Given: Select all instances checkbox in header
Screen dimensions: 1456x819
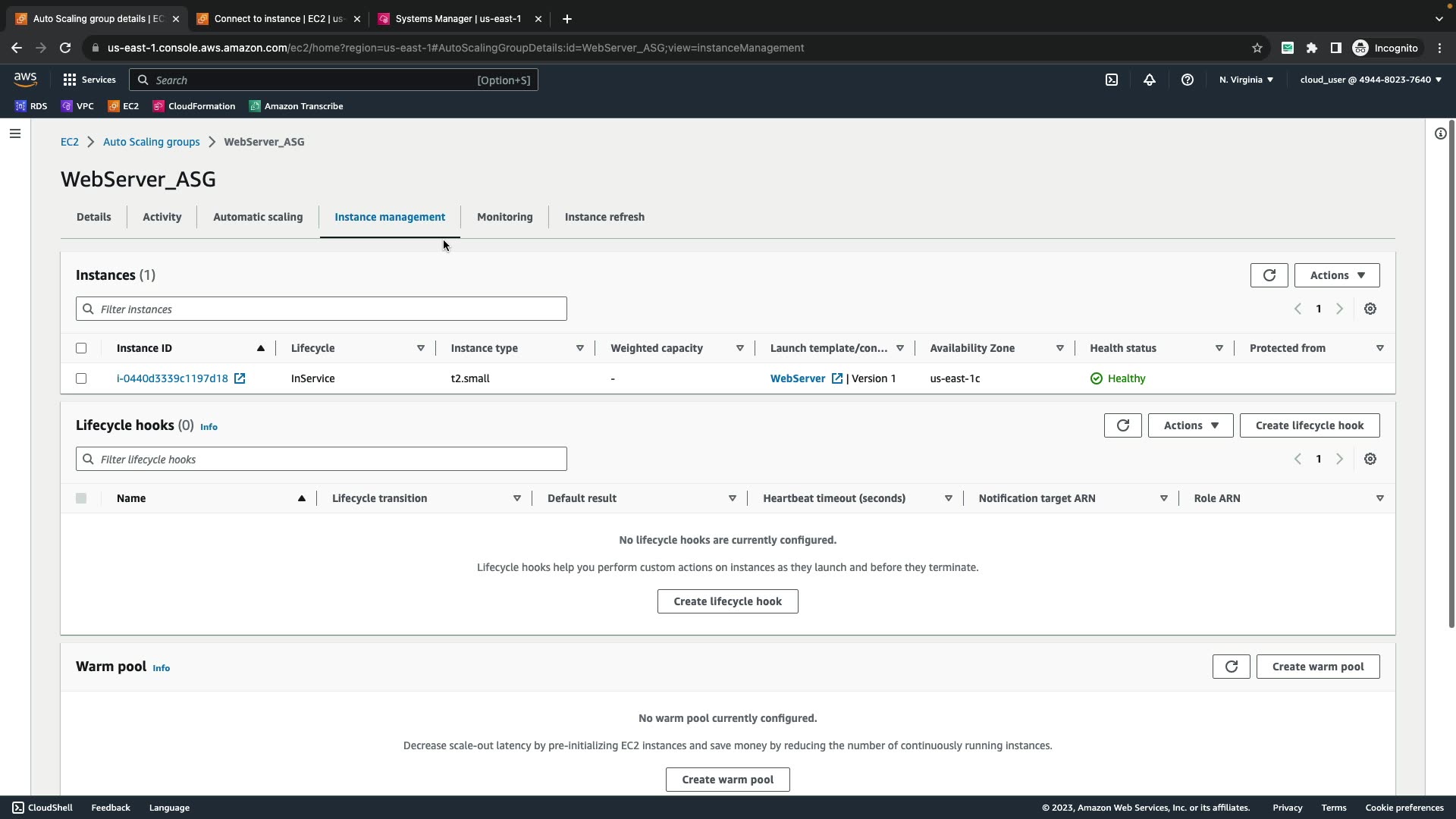Looking at the screenshot, I should click(x=81, y=348).
